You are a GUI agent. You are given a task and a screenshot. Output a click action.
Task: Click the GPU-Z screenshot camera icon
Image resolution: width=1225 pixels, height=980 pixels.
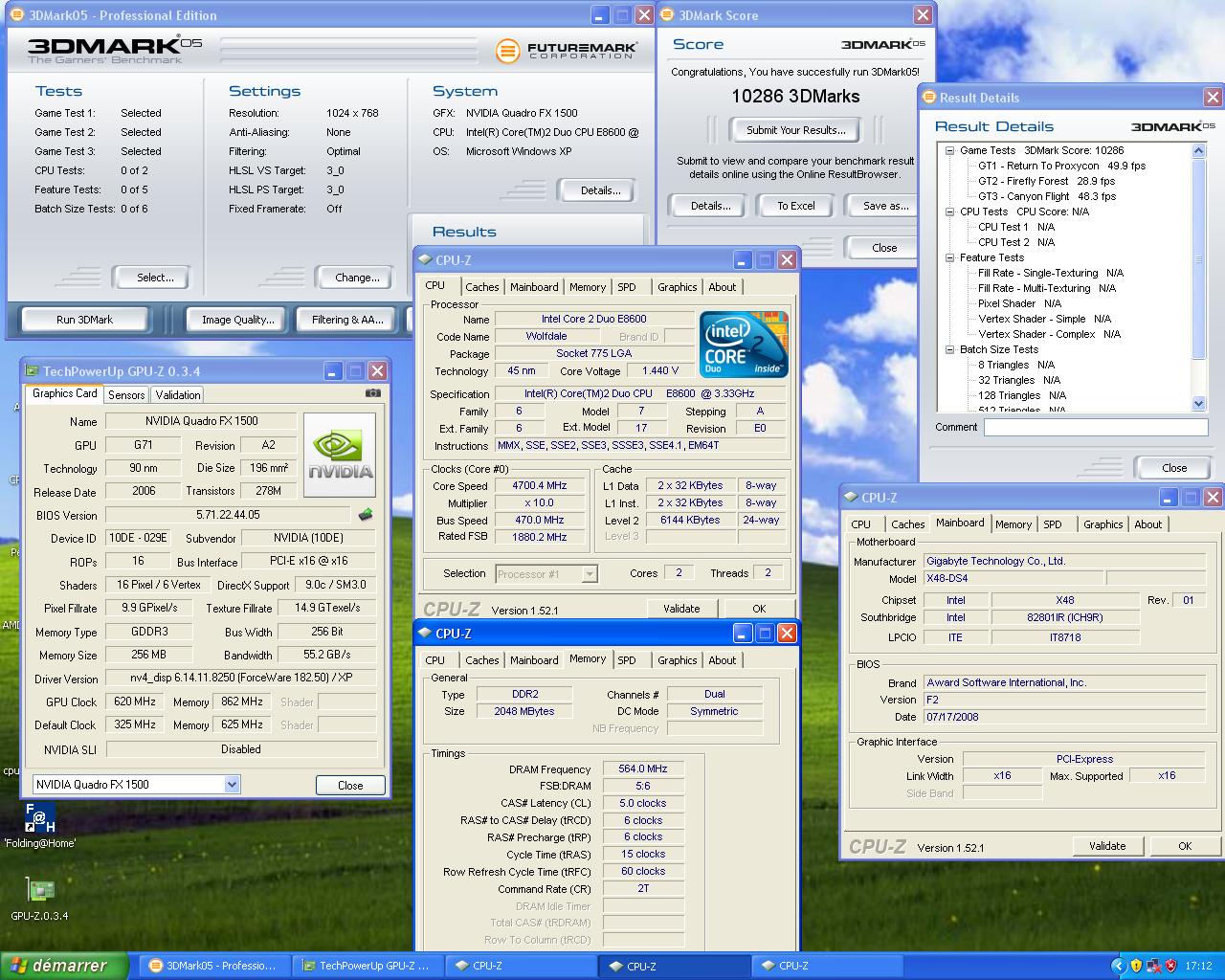[x=373, y=393]
